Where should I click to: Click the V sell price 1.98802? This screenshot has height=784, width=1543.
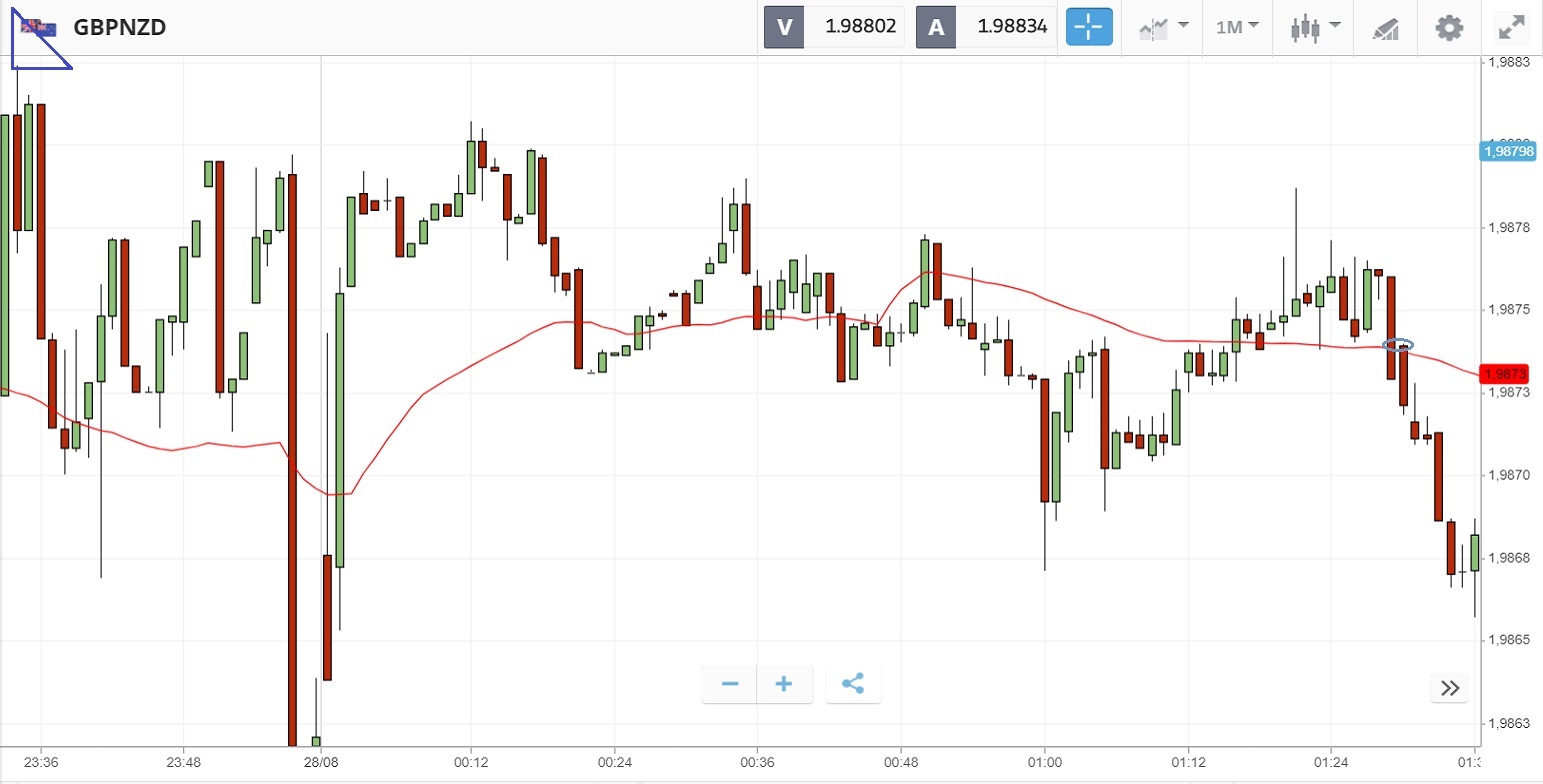point(856,27)
